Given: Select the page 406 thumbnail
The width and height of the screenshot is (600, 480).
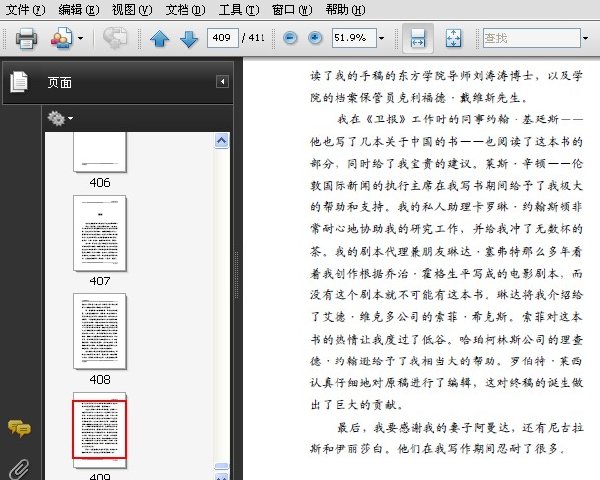Looking at the screenshot, I should point(100,152).
